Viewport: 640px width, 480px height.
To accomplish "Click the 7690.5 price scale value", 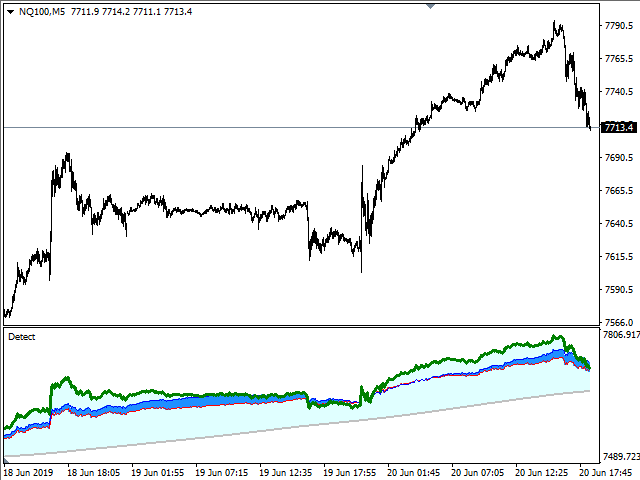I will (x=619, y=158).
